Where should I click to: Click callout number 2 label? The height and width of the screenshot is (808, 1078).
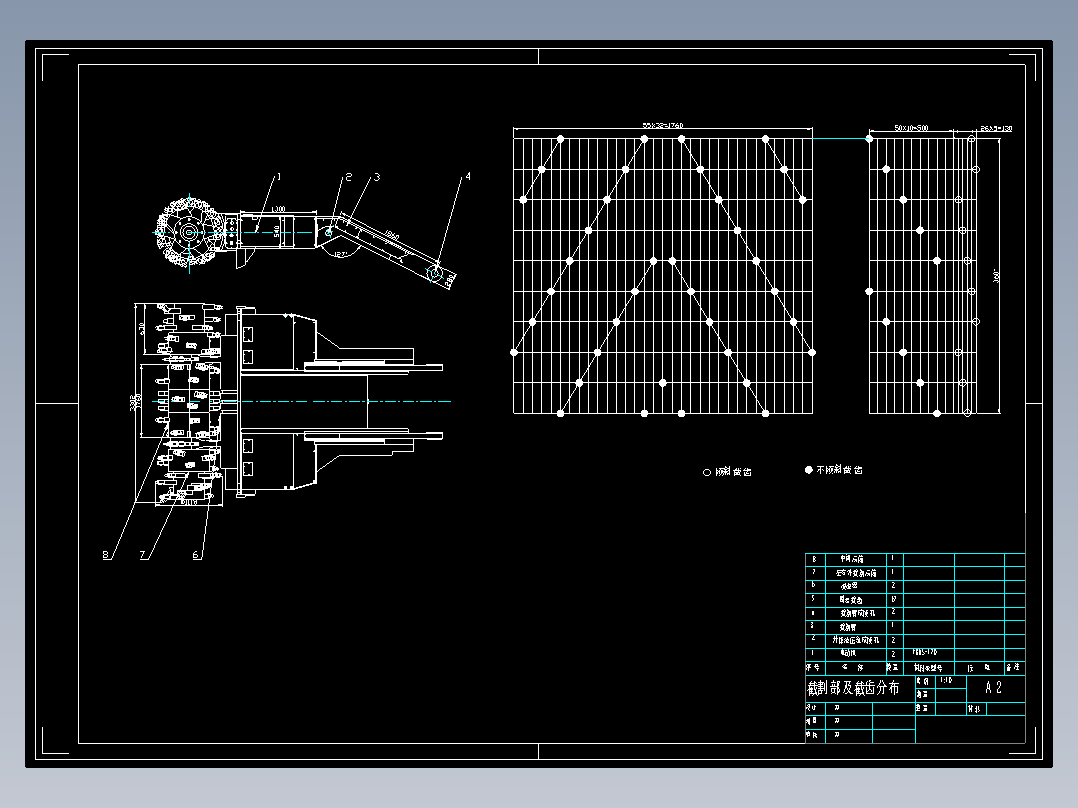pyautogui.click(x=349, y=177)
